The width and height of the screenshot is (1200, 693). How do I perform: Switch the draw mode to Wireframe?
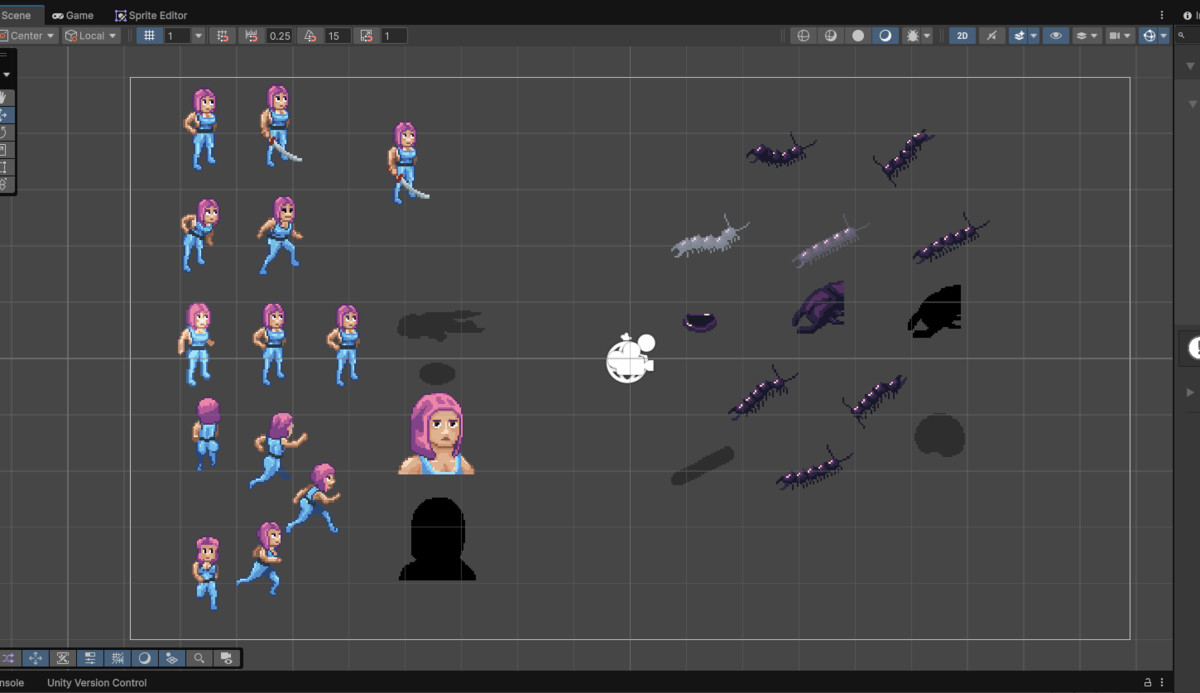coord(802,36)
